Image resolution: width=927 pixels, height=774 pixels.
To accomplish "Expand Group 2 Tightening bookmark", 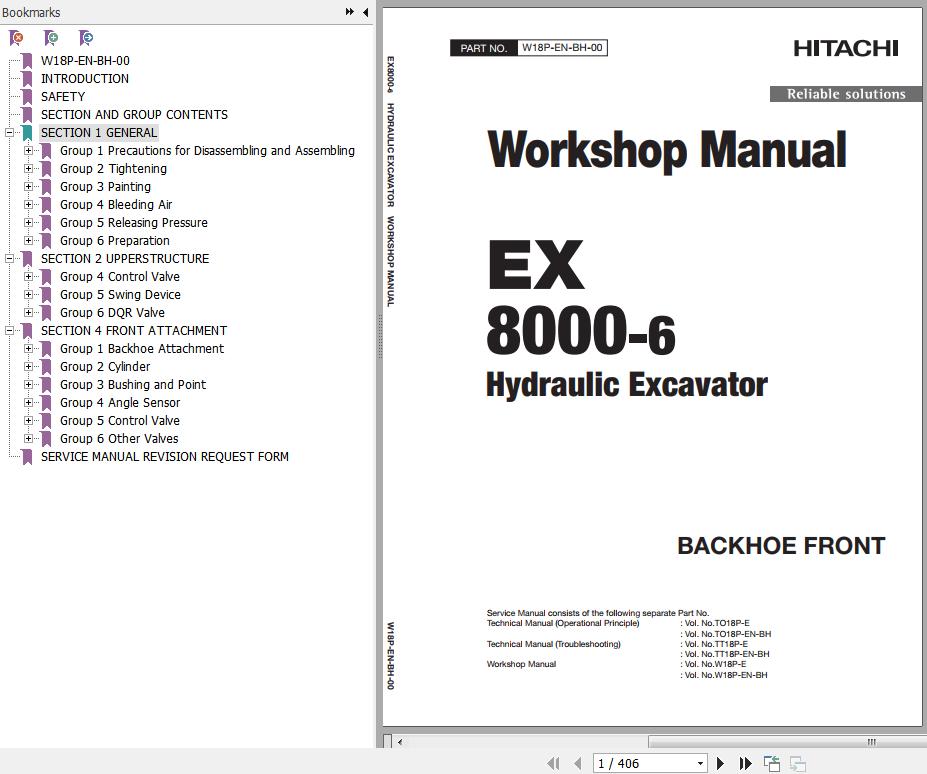I will [x=28, y=169].
